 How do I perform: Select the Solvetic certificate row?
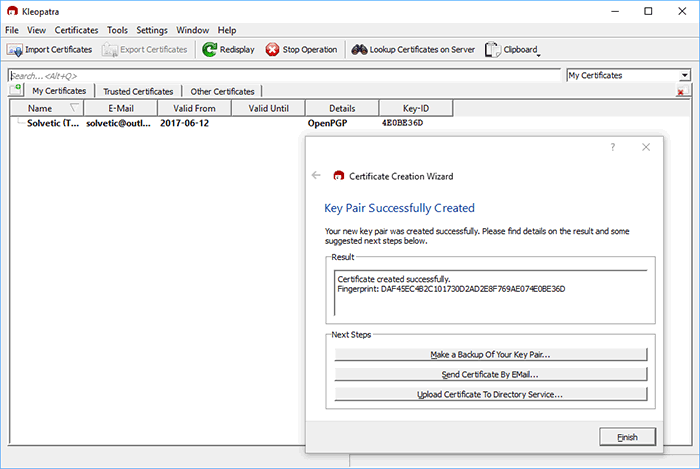(232, 123)
